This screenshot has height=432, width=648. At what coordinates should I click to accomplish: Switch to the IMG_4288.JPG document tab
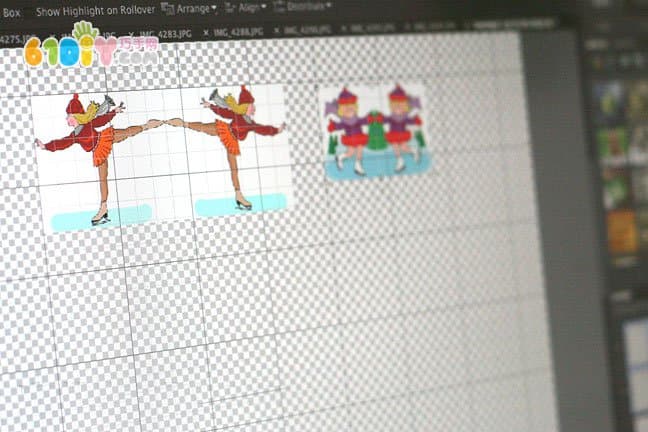(238, 32)
